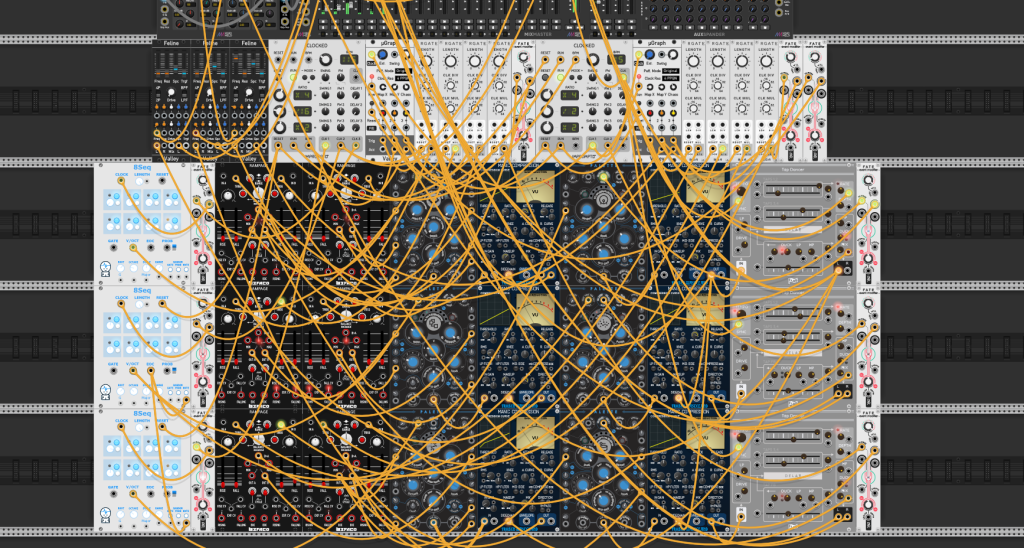This screenshot has height=548, width=1024.
Task: Click the IN jack on top Tap Dancer
Action: pyautogui.click(x=741, y=270)
